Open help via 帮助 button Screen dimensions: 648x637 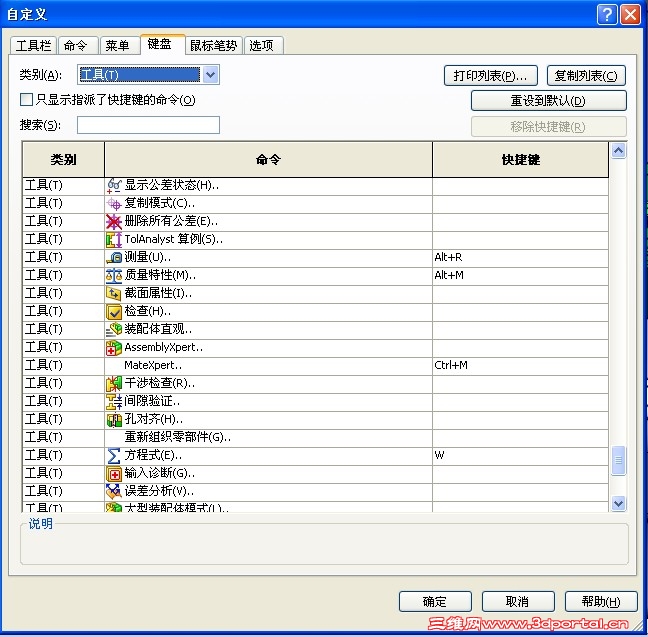[x=601, y=601]
